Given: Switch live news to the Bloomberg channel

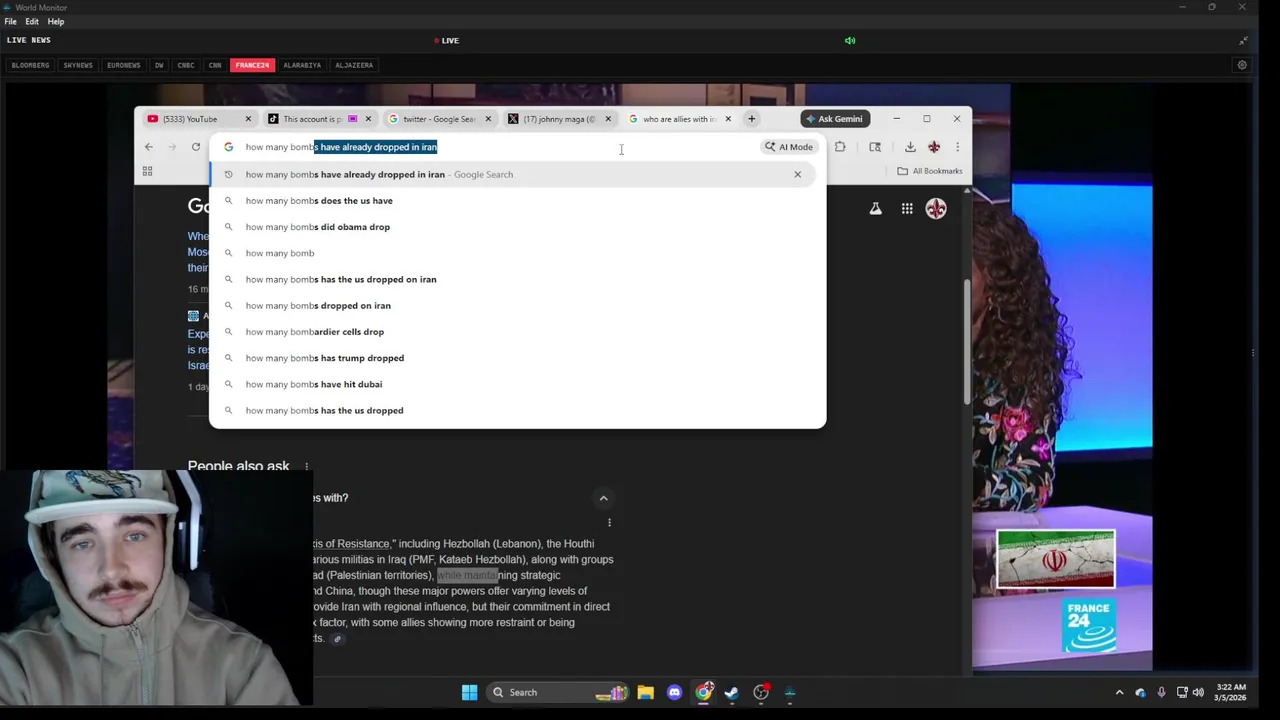Looking at the screenshot, I should (30, 65).
